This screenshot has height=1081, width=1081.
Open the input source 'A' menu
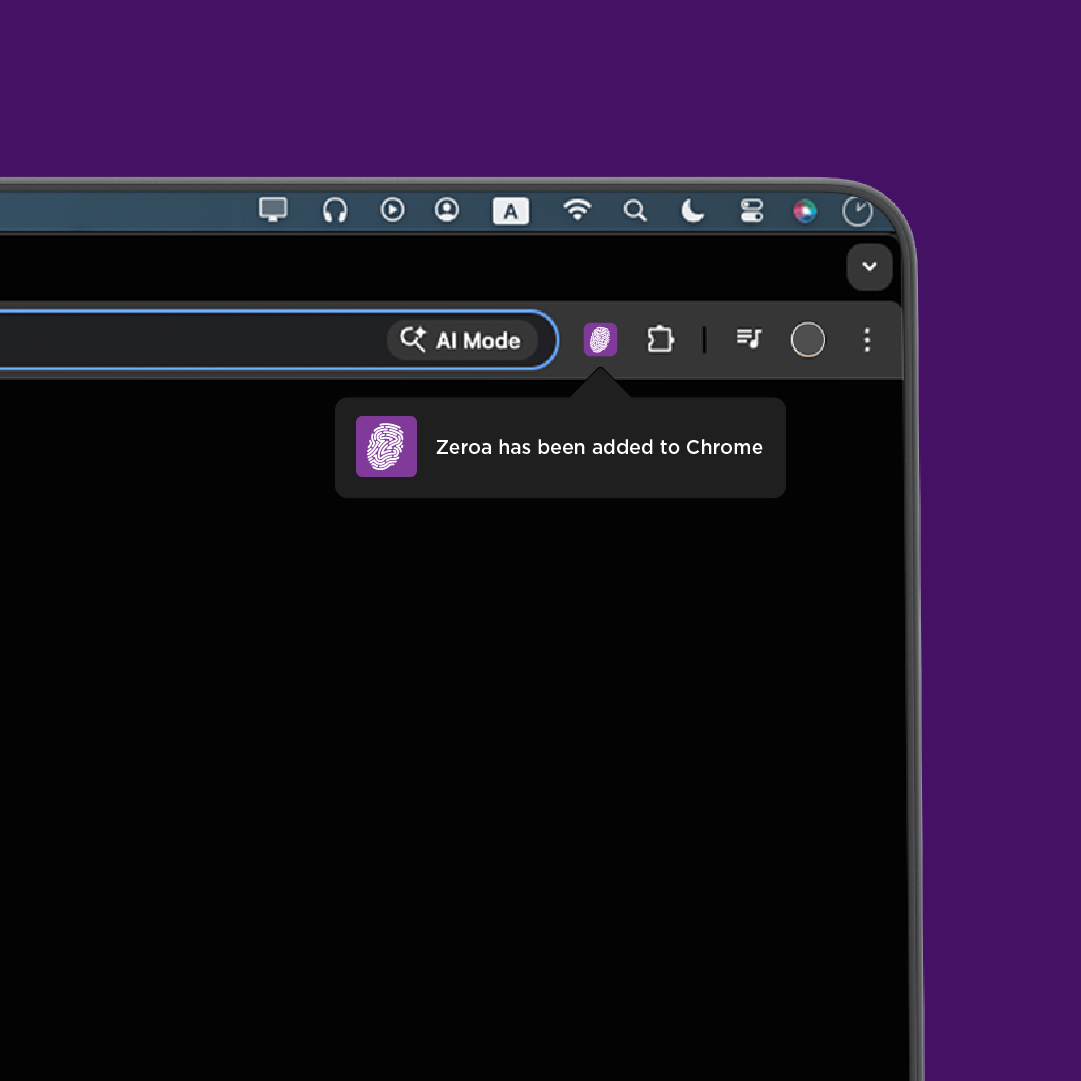tap(511, 210)
